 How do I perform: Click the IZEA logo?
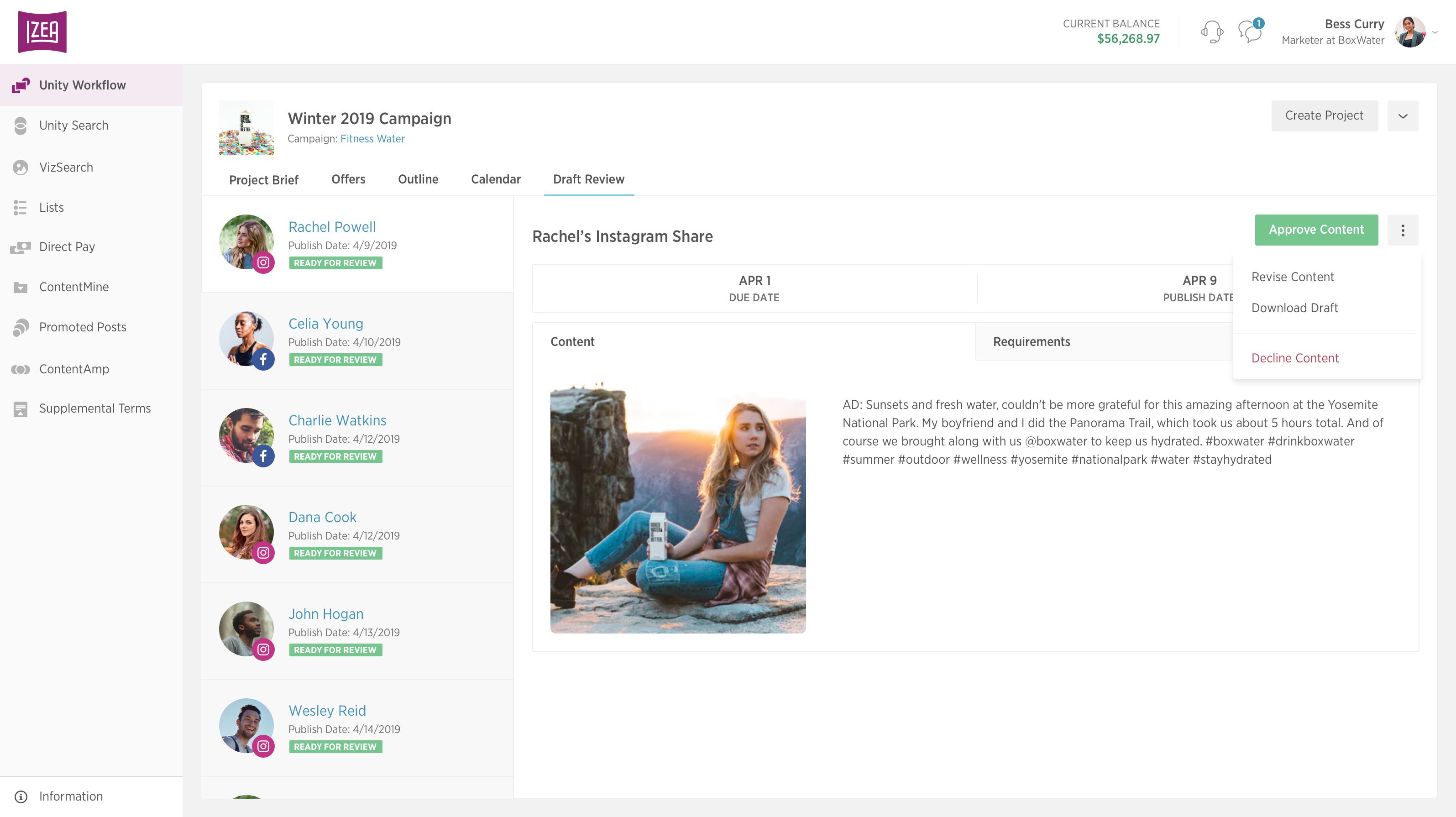click(42, 31)
